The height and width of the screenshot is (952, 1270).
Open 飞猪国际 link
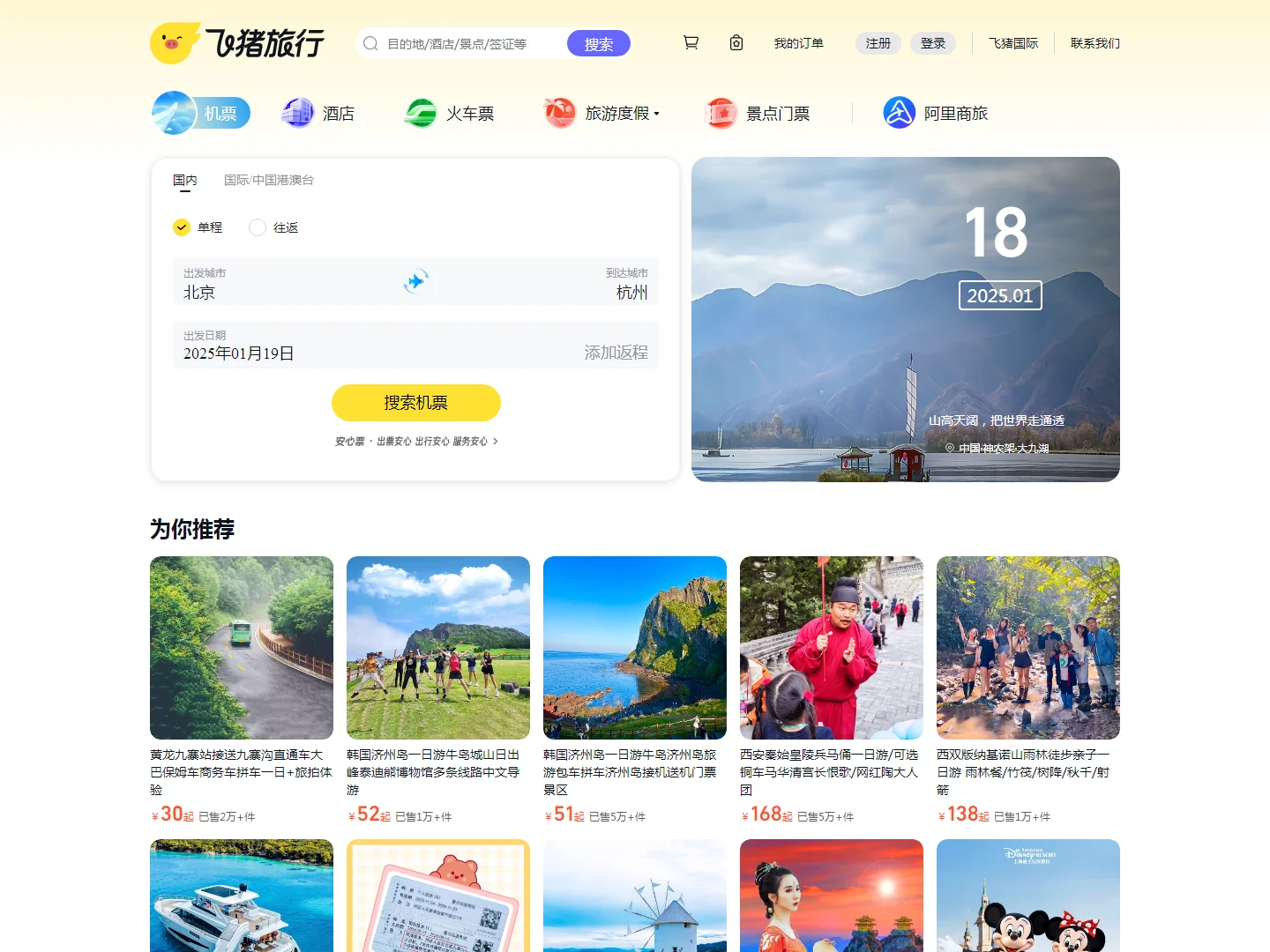[1013, 43]
